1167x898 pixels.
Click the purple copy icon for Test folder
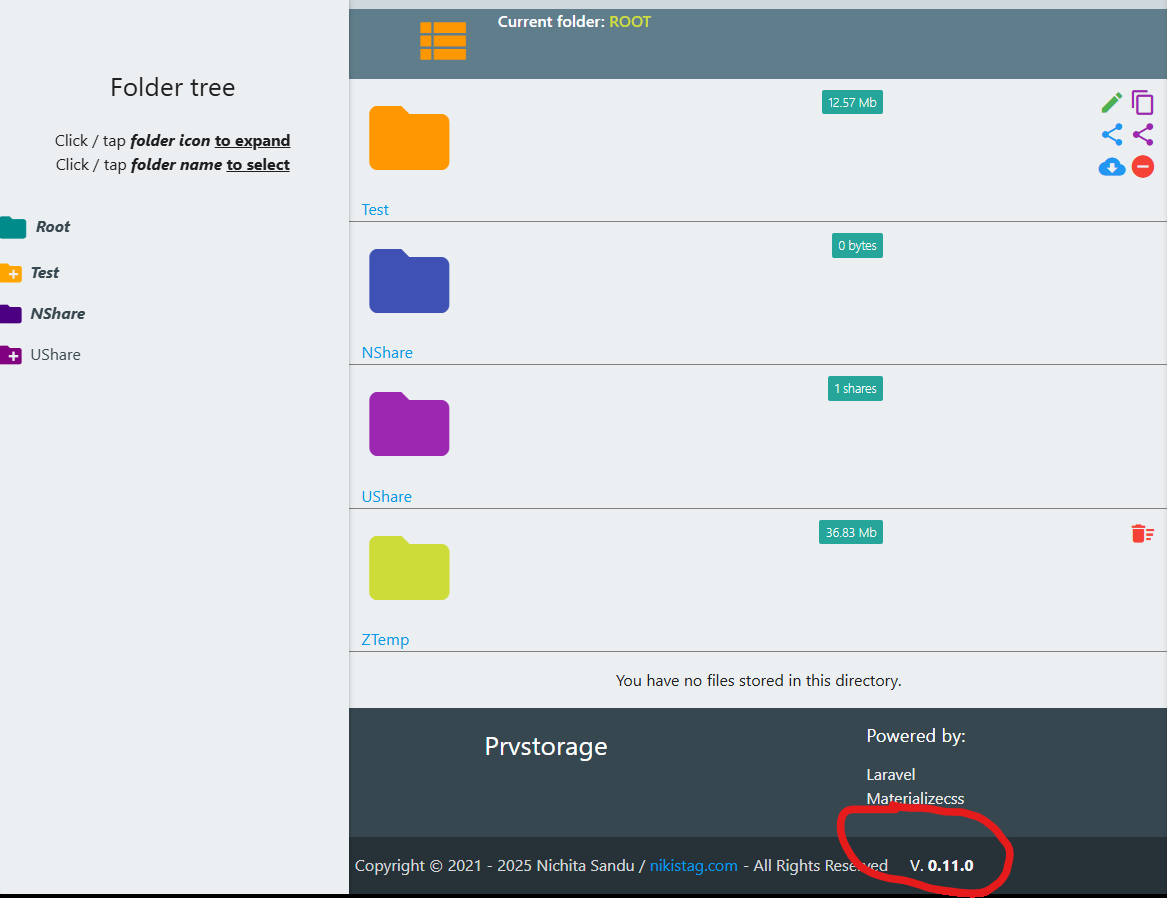tap(1143, 103)
